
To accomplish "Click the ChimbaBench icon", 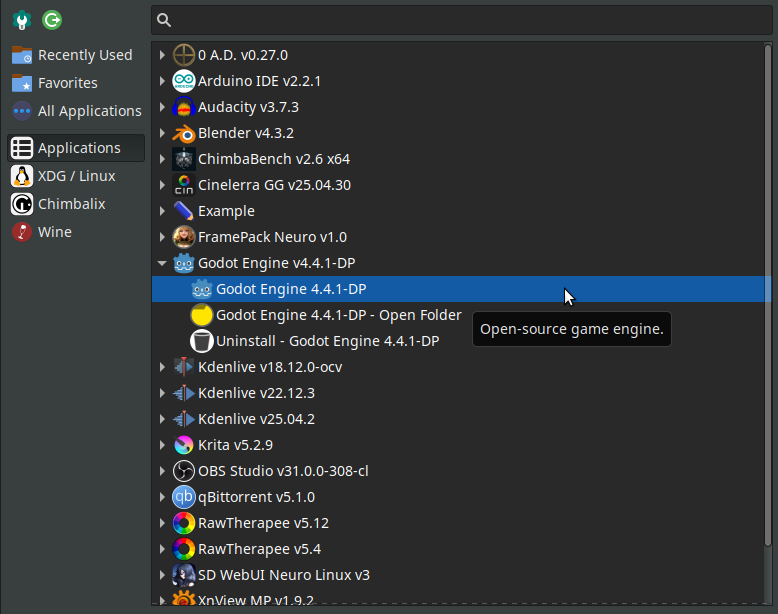I will click(184, 159).
